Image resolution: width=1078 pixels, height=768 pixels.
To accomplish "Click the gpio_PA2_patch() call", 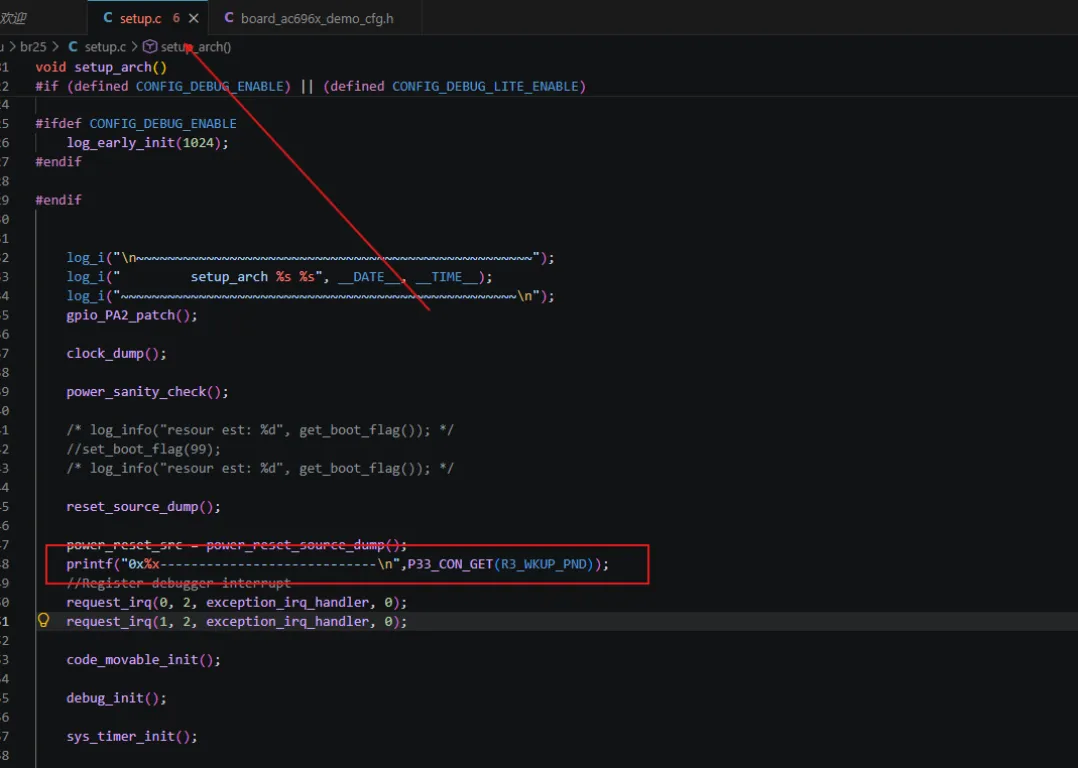I will [132, 316].
